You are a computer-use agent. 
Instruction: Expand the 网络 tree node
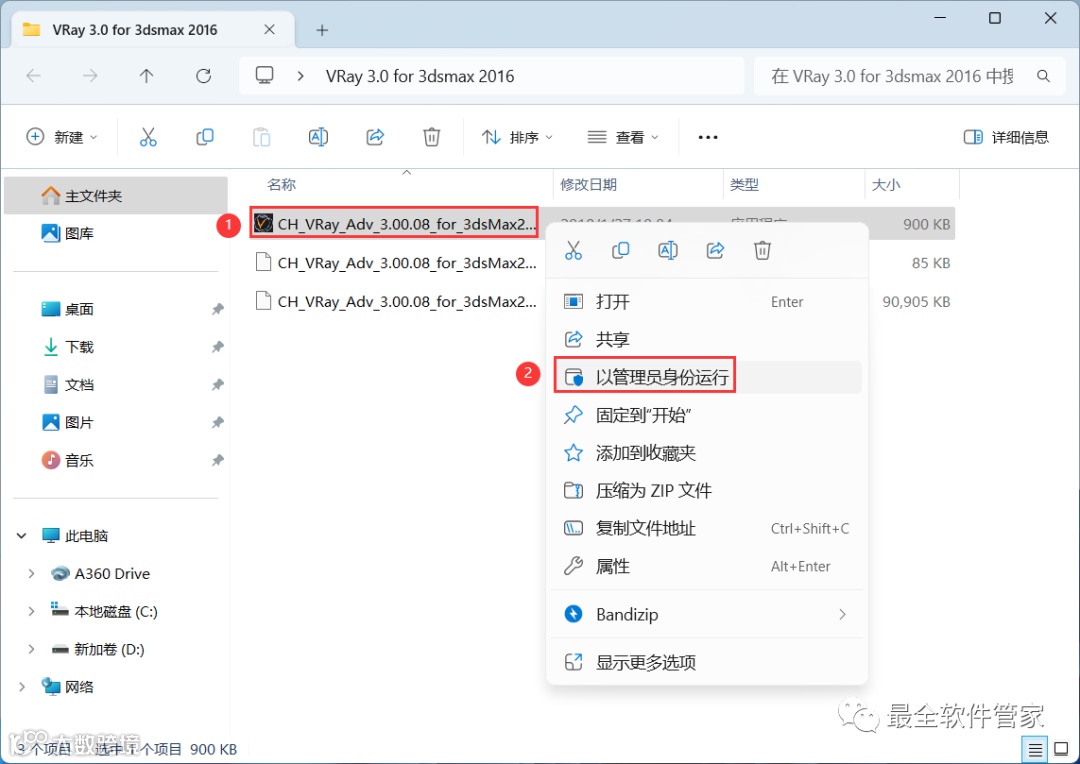21,687
